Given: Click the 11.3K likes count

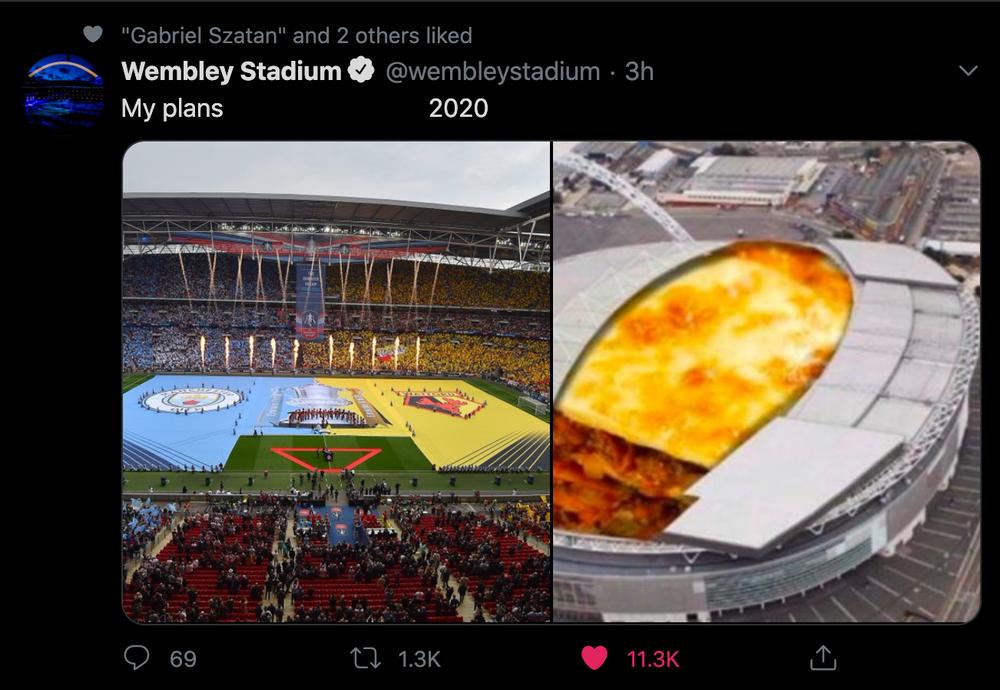Looking at the screenshot, I should [x=653, y=659].
